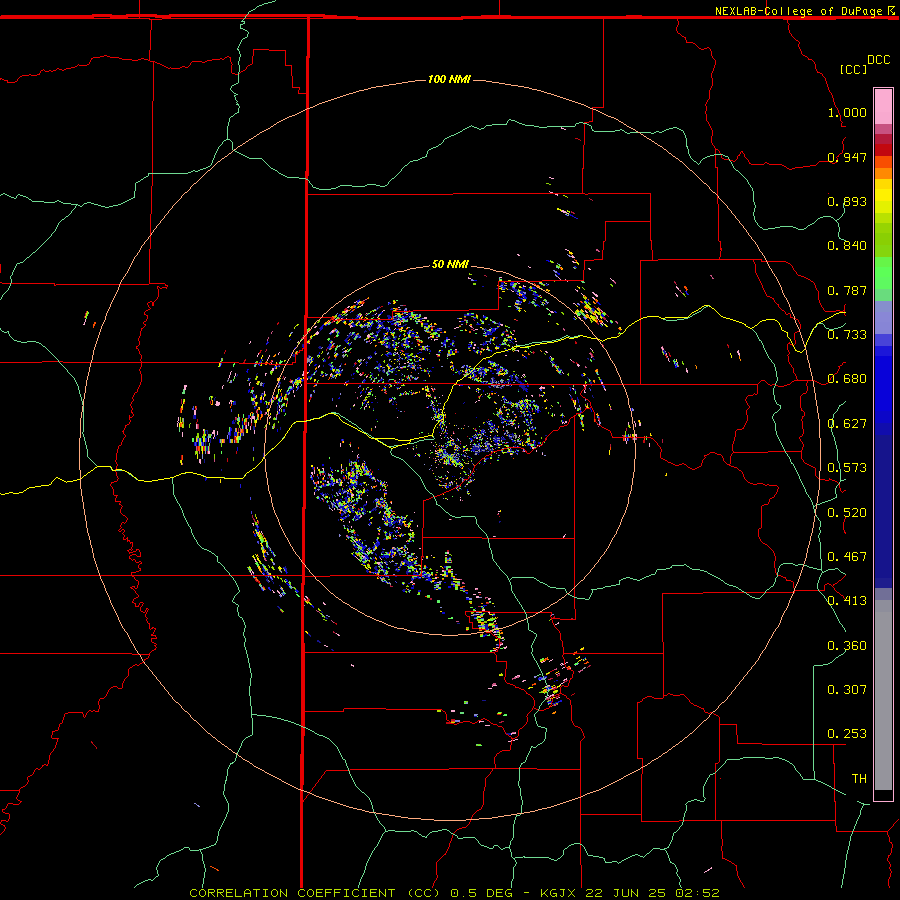Click the 1.000 scale value label
Screen dimensions: 900x900
pyautogui.click(x=847, y=112)
